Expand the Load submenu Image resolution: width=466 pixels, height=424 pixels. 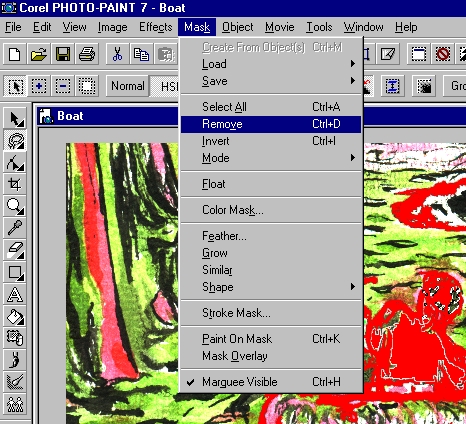tap(271, 64)
